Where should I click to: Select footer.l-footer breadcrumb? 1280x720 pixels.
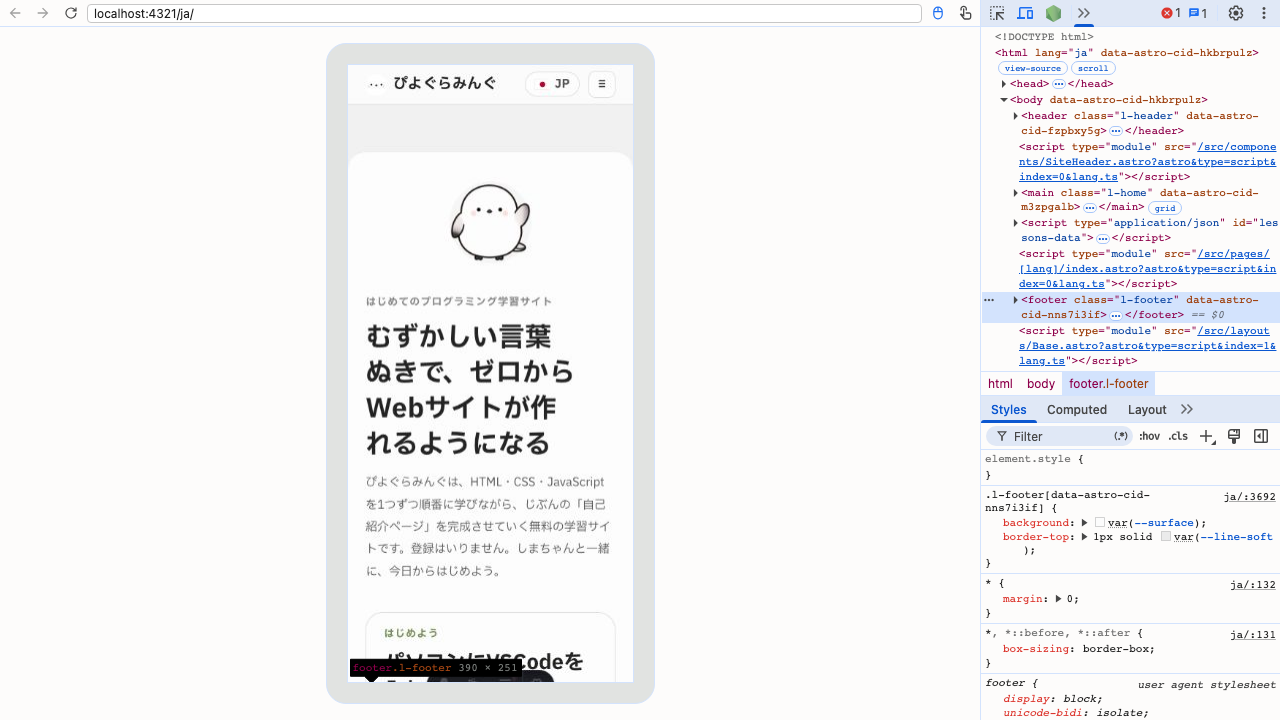click(1109, 384)
